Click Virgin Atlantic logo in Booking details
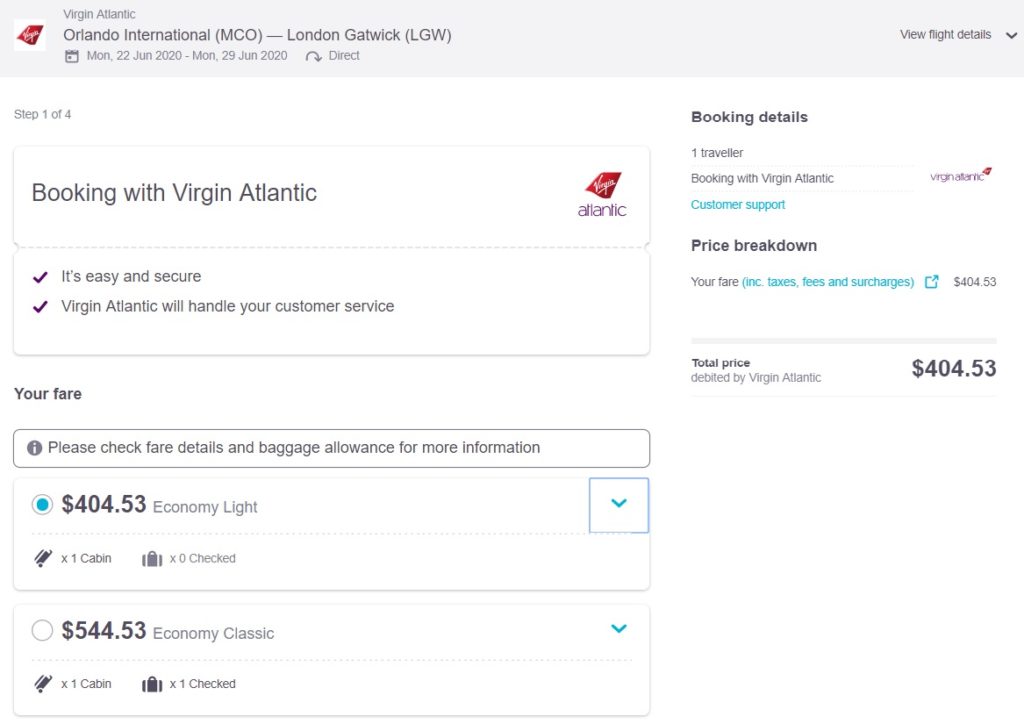Viewport: 1024px width, 724px height. click(x=960, y=176)
